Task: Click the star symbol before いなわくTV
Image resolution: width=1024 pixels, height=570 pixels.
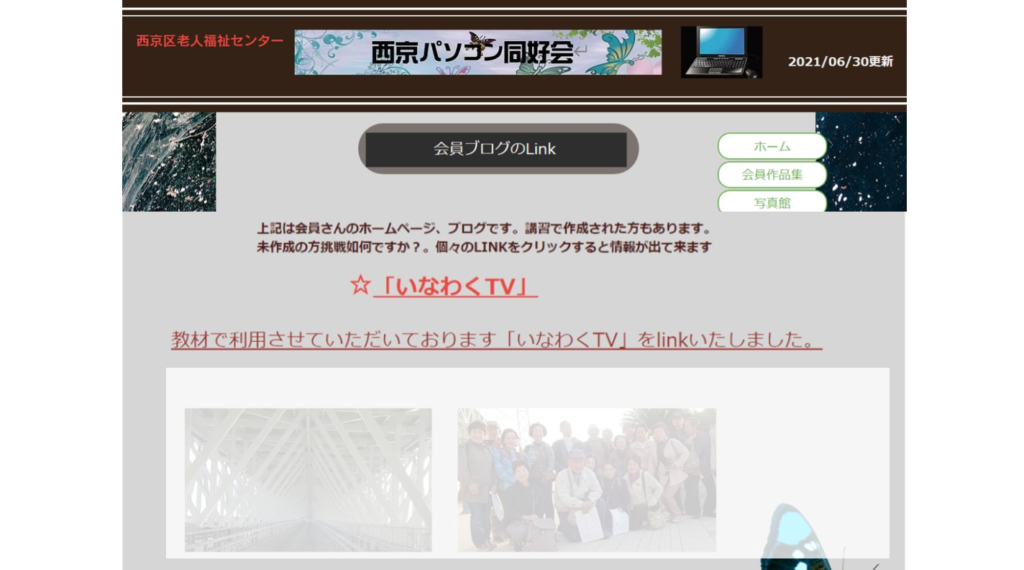Action: tap(360, 286)
